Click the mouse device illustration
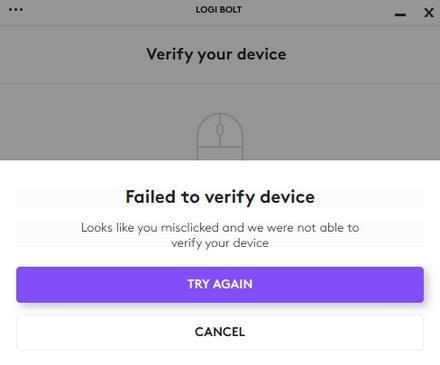The width and height of the screenshot is (440, 365). (x=220, y=137)
